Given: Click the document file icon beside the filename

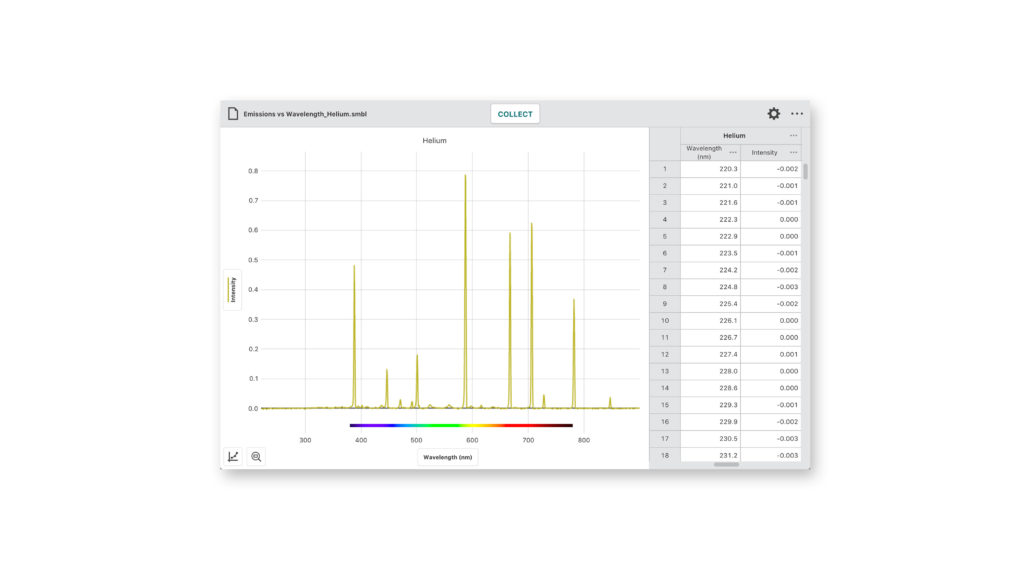Looking at the screenshot, I should [x=234, y=113].
